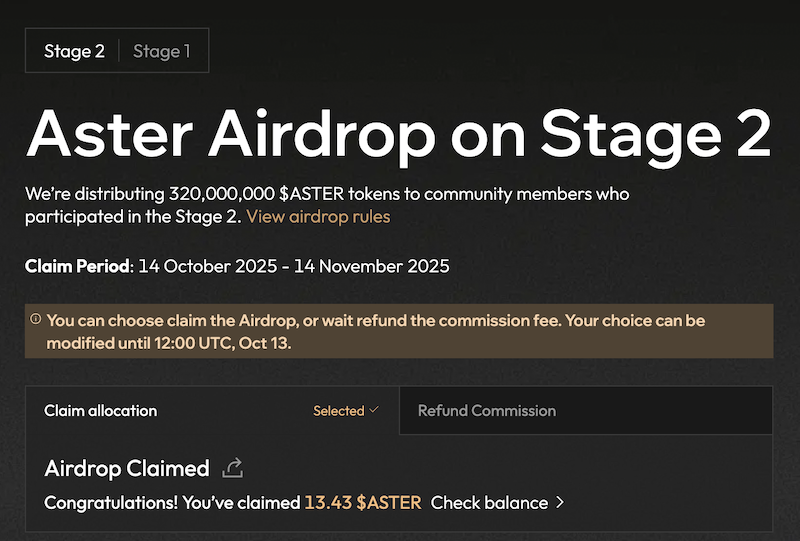This screenshot has height=541, width=800.
Task: Click the info icon in the notice banner
Action: 35,320
